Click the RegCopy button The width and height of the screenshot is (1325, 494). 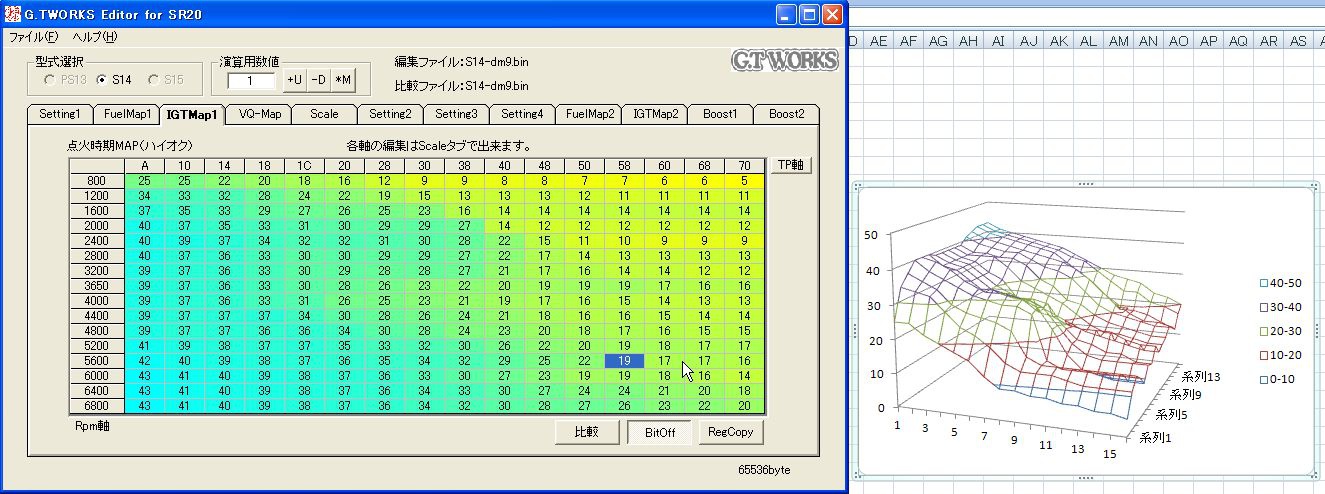[731, 432]
